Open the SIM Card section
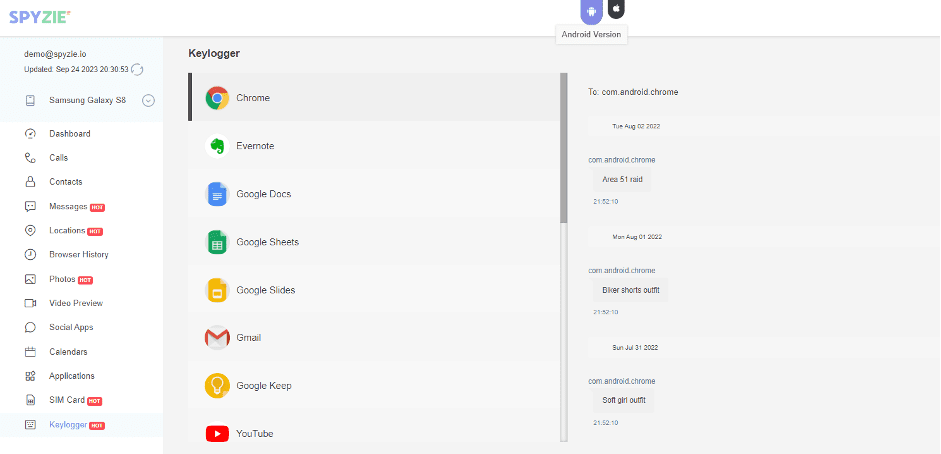 [67, 400]
